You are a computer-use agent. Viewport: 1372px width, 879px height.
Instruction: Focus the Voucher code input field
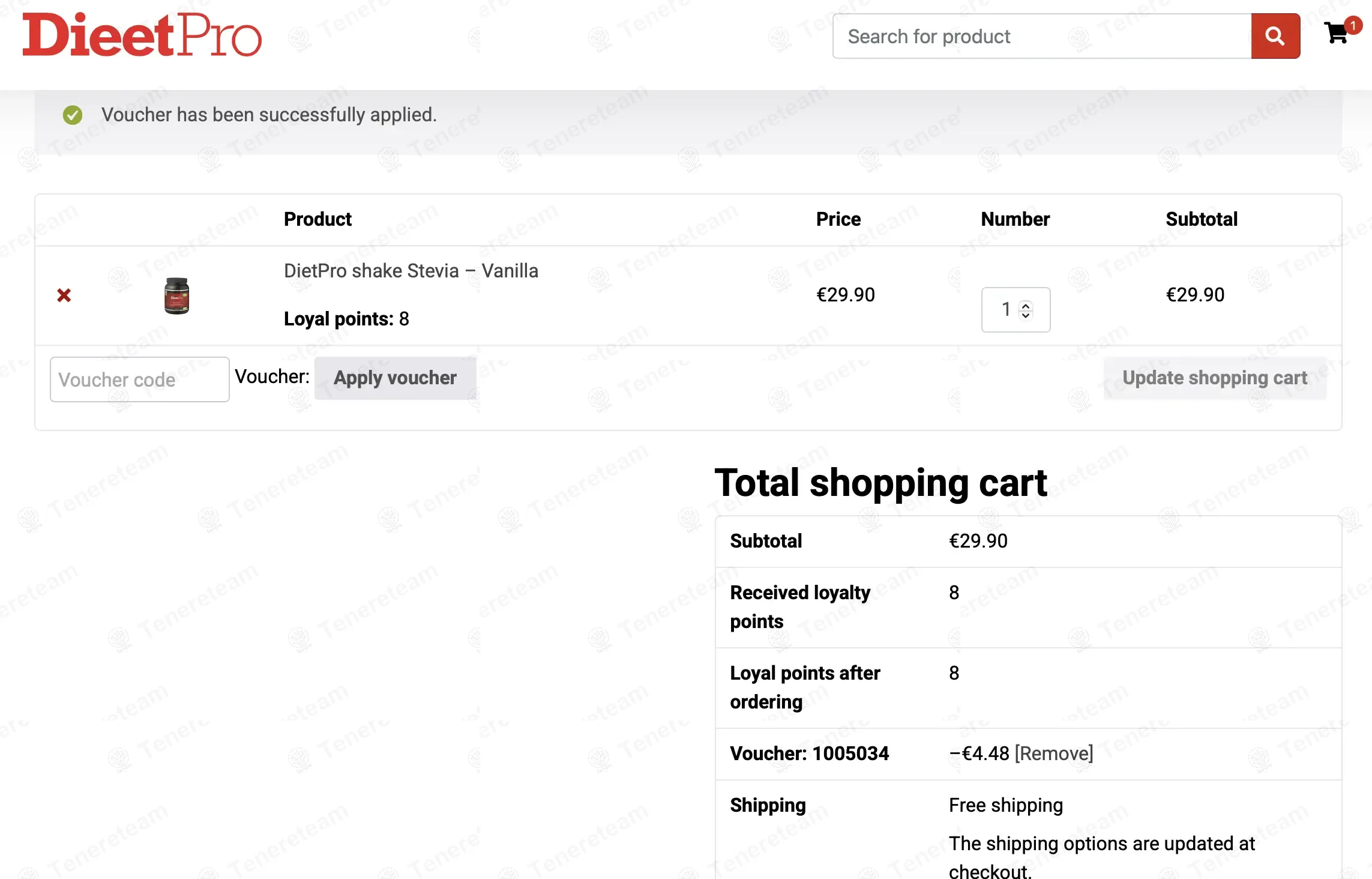(140, 379)
